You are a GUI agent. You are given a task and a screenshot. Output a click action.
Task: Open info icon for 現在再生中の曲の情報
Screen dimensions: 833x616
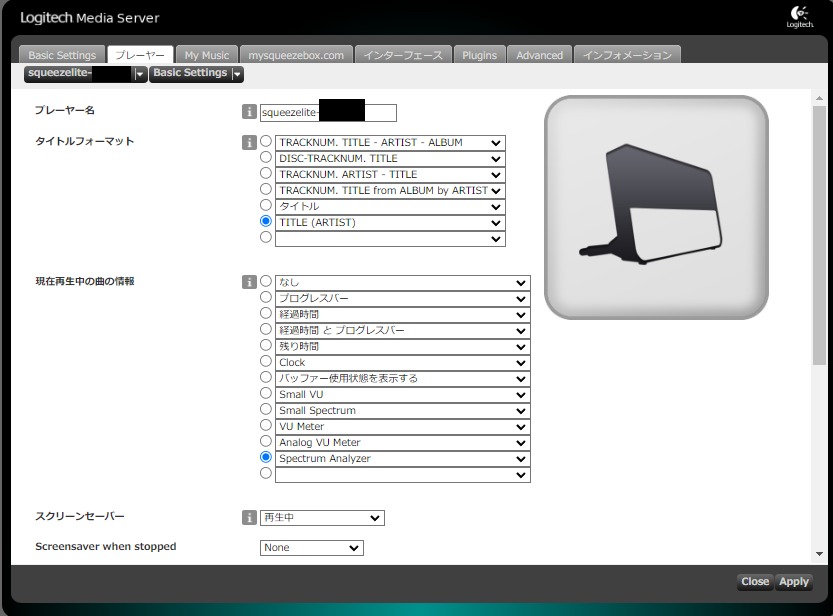(249, 282)
